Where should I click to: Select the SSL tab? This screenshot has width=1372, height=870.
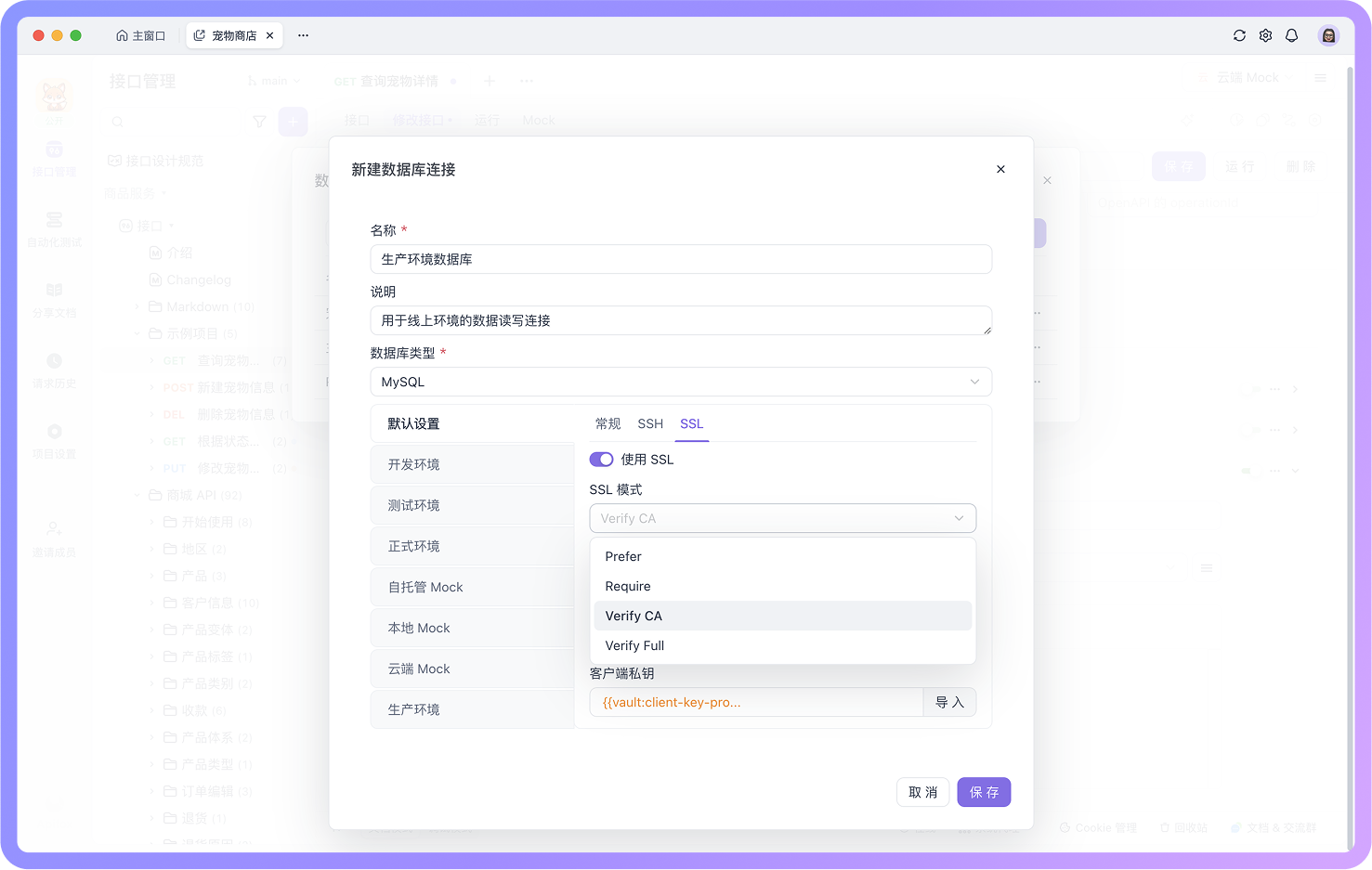coord(691,423)
